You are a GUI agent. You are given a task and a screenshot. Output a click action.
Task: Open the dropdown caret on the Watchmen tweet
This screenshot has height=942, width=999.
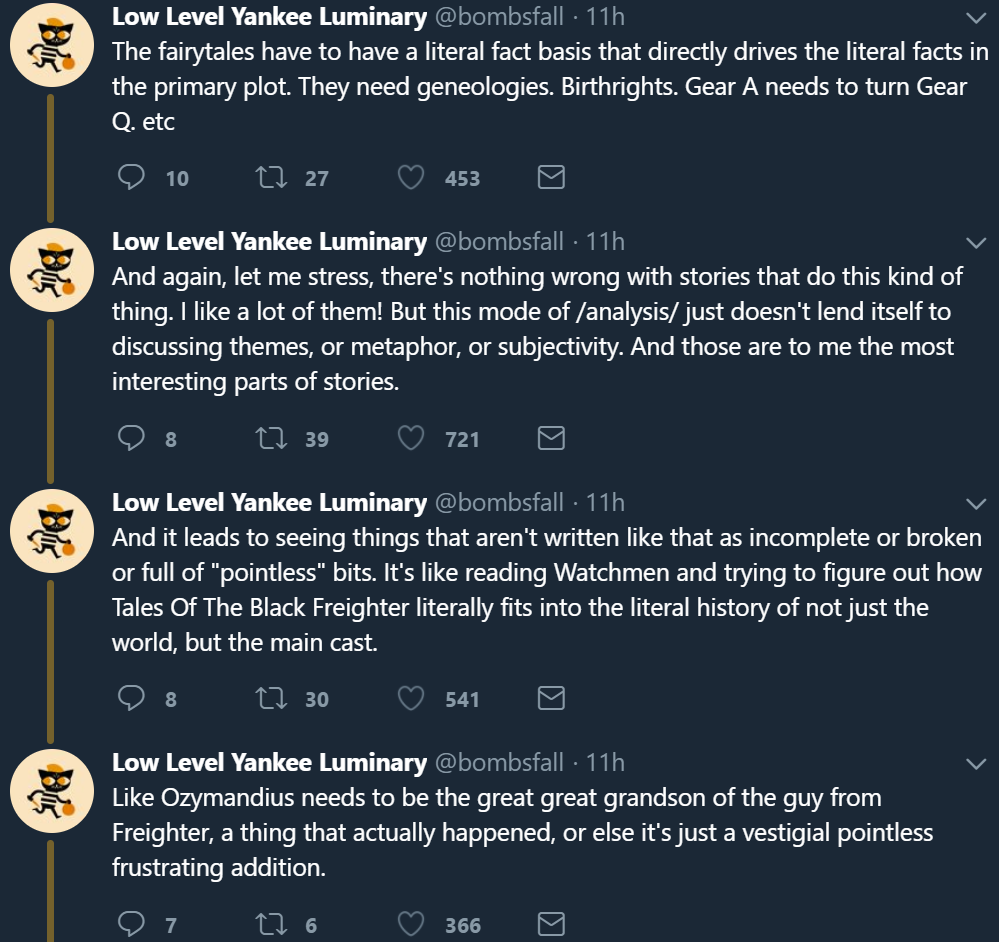[x=975, y=503]
